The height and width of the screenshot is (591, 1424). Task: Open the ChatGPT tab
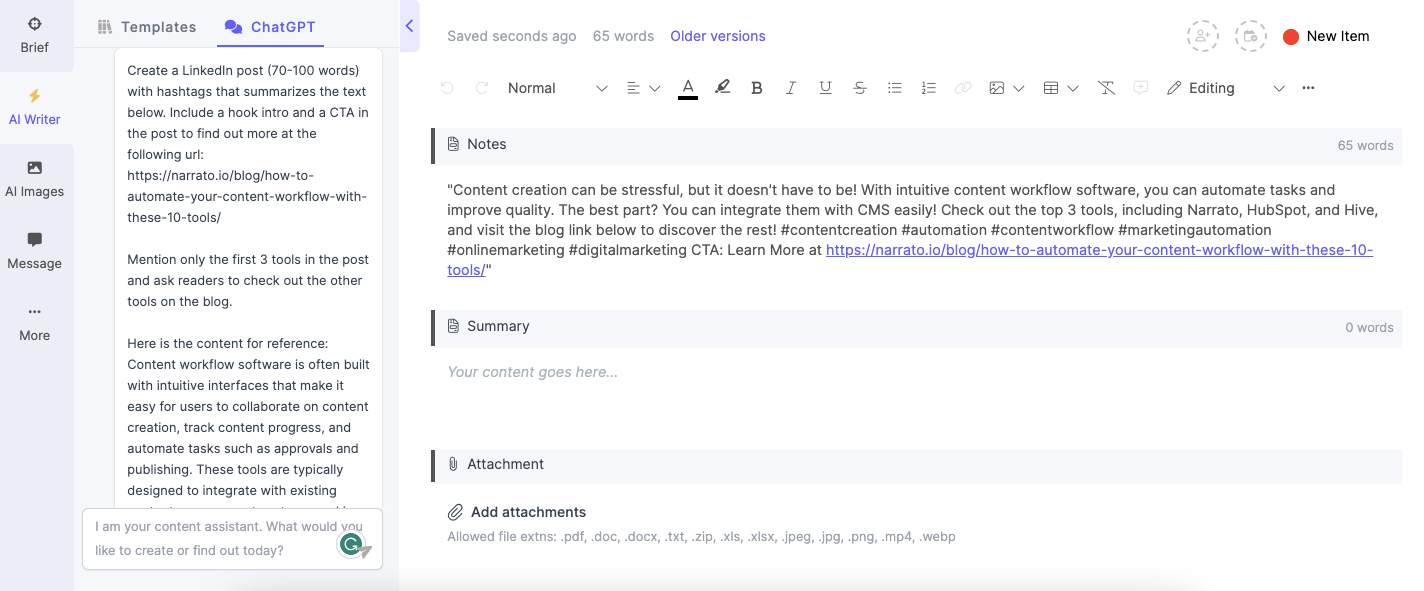(270, 27)
